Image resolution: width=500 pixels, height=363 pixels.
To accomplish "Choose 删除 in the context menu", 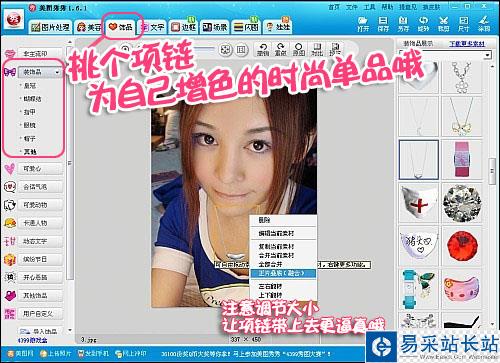I will [x=283, y=220].
